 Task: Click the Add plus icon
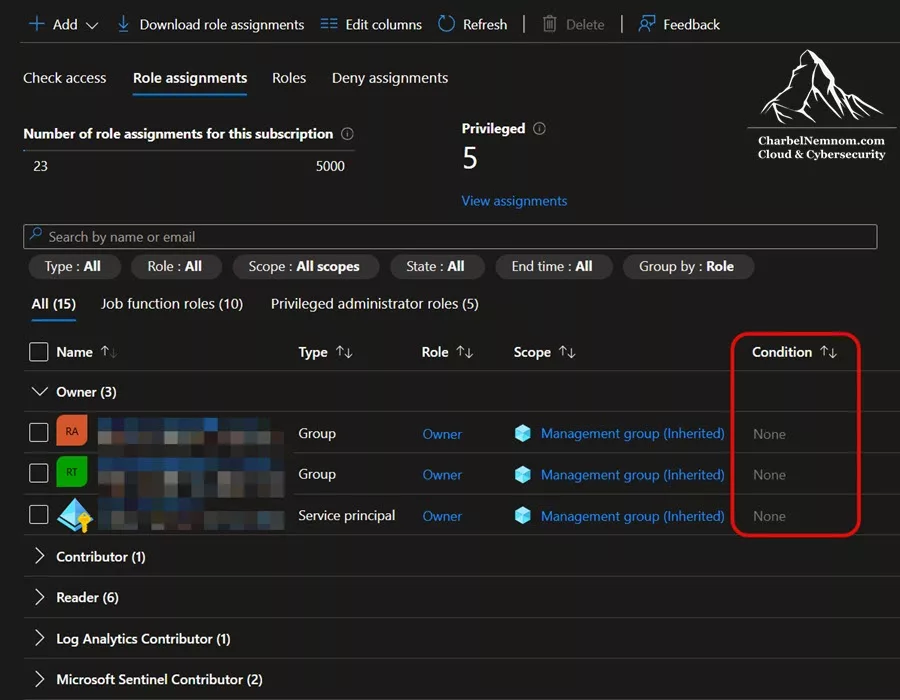(36, 24)
